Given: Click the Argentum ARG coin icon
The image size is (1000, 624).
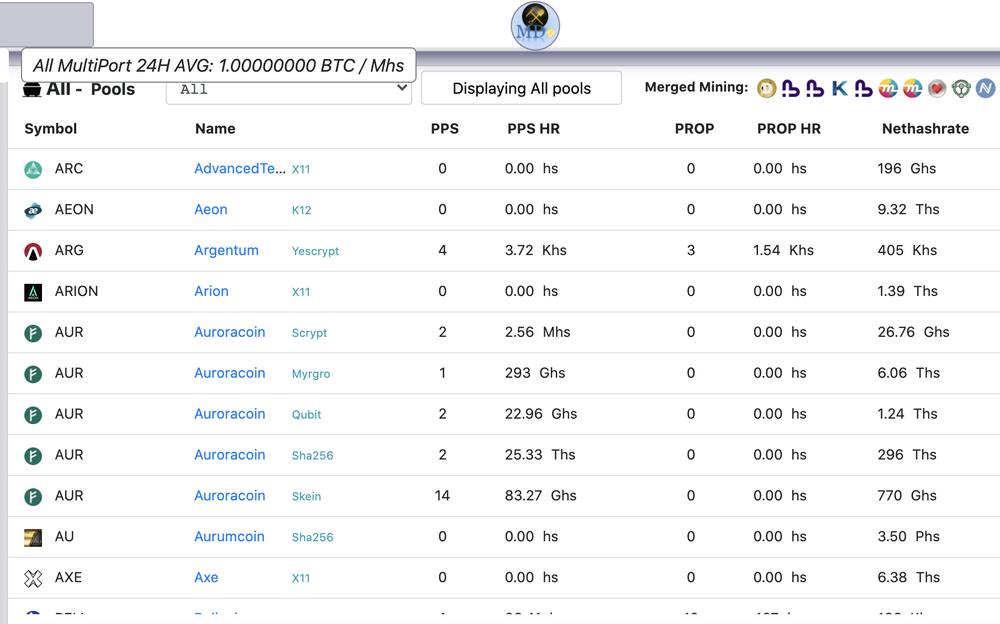Looking at the screenshot, I should tap(33, 251).
